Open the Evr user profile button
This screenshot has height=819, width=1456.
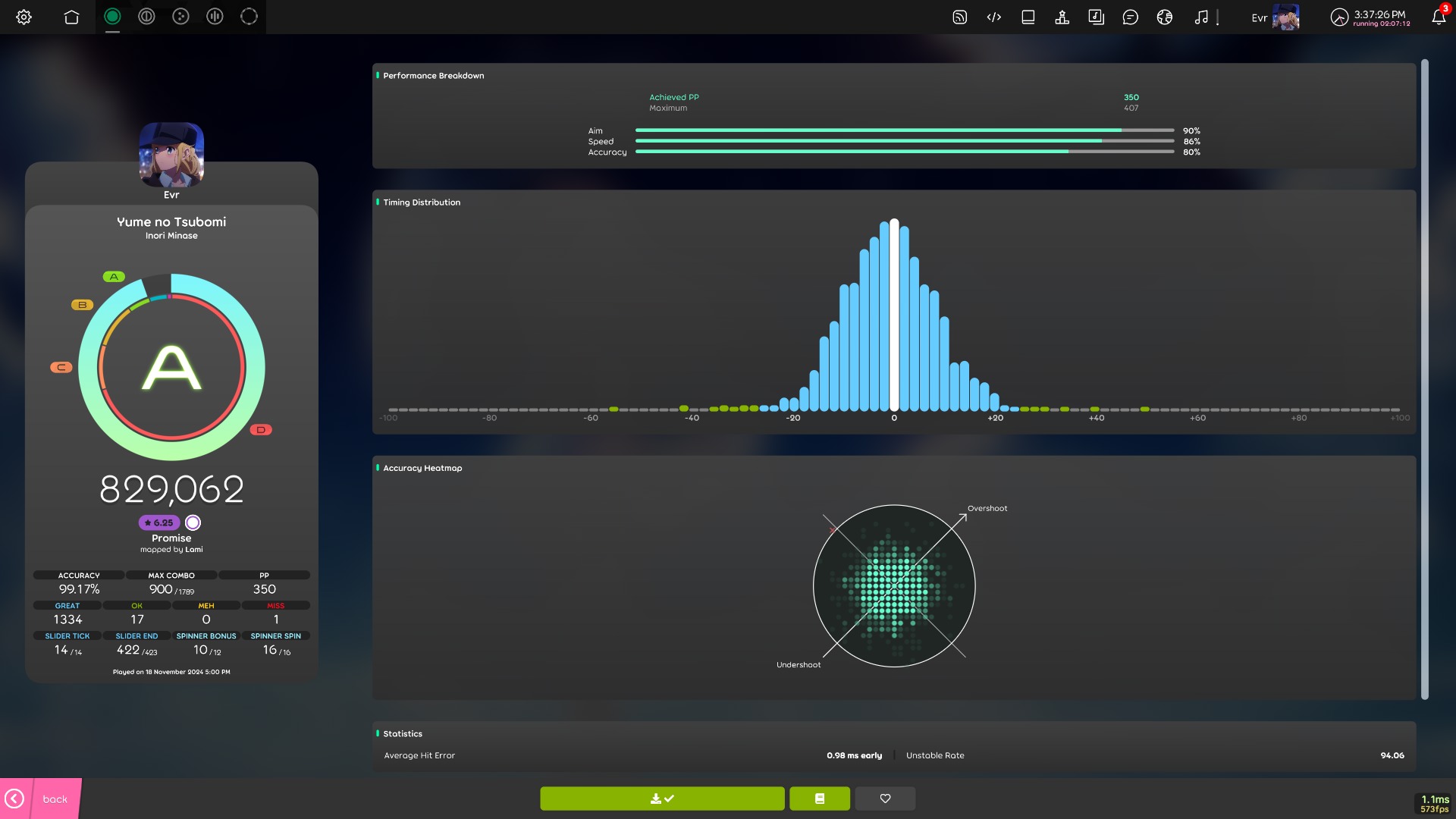(1275, 17)
